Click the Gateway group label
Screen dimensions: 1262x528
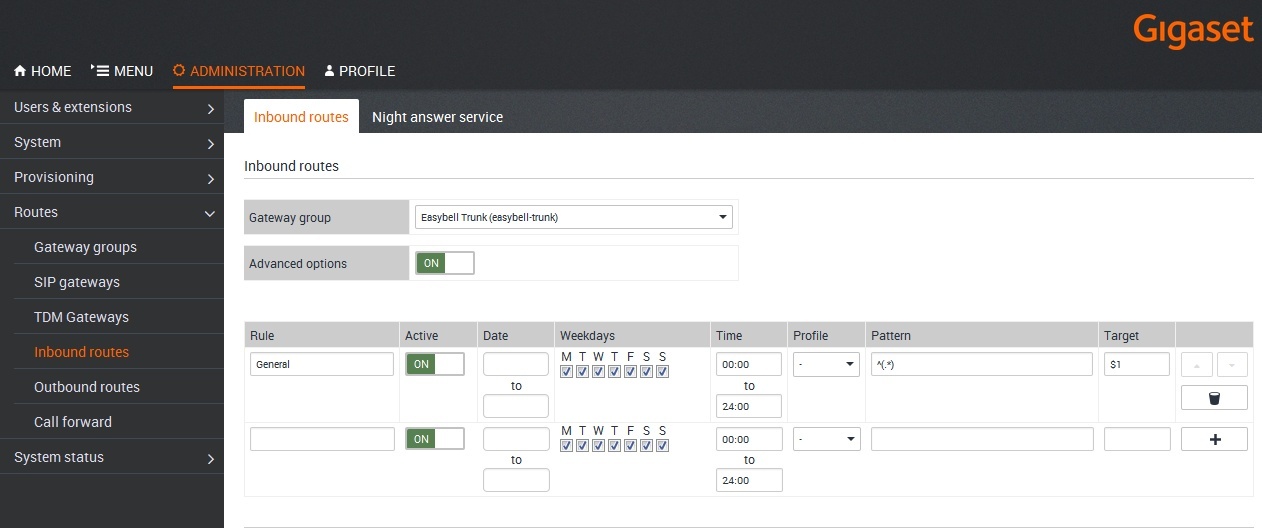tap(290, 217)
